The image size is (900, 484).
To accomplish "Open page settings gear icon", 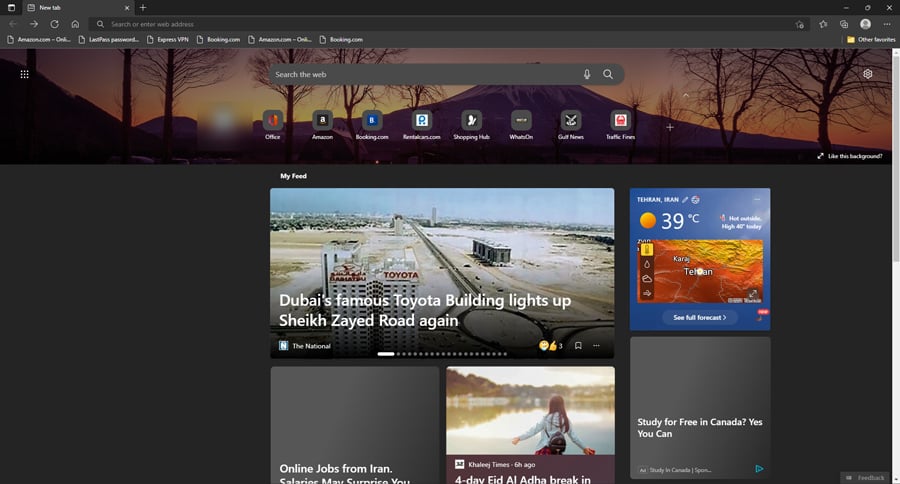I will pos(867,74).
